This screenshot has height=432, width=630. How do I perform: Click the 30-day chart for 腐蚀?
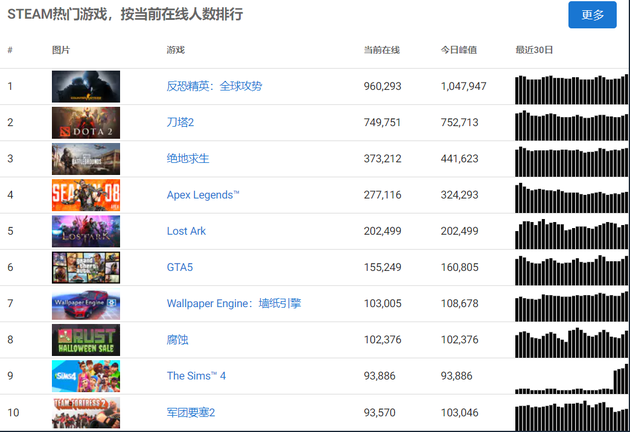tap(572, 342)
